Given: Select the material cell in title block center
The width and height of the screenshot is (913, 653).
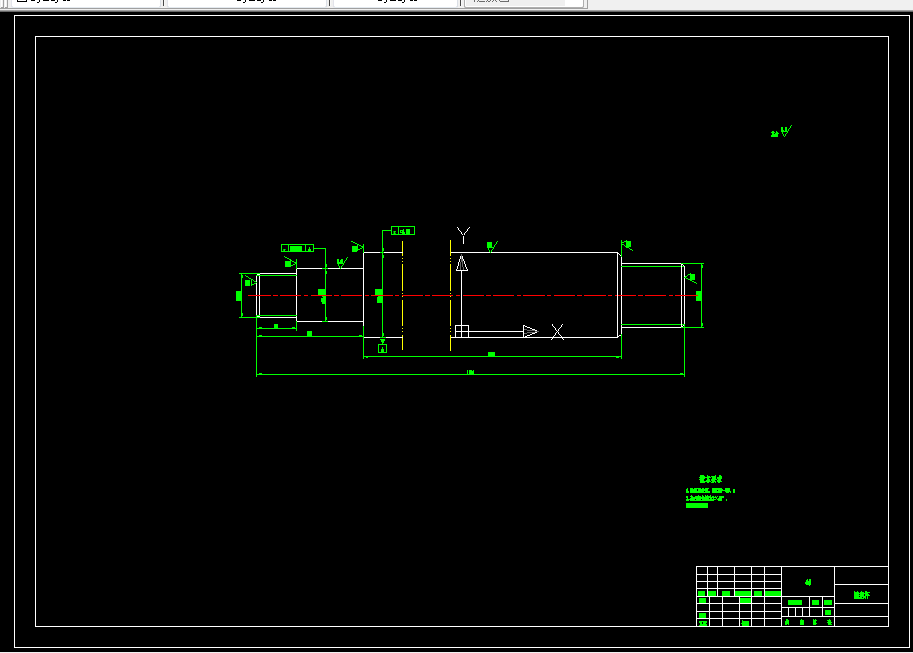Looking at the screenshot, I should coord(808,582).
